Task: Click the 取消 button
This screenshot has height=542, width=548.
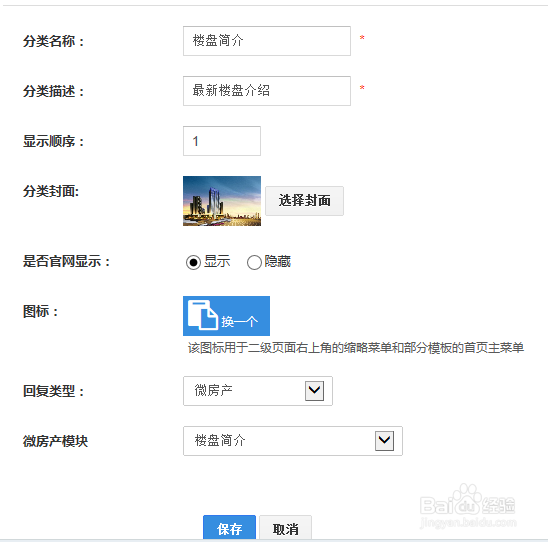Action: (x=286, y=528)
